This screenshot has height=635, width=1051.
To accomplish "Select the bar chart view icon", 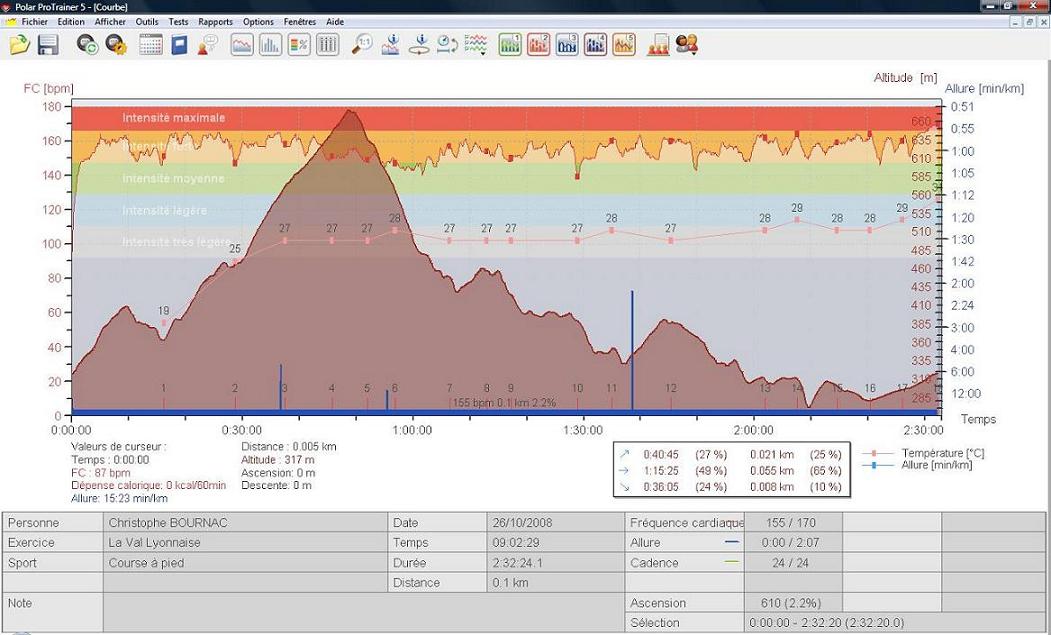I will pyautogui.click(x=271, y=45).
